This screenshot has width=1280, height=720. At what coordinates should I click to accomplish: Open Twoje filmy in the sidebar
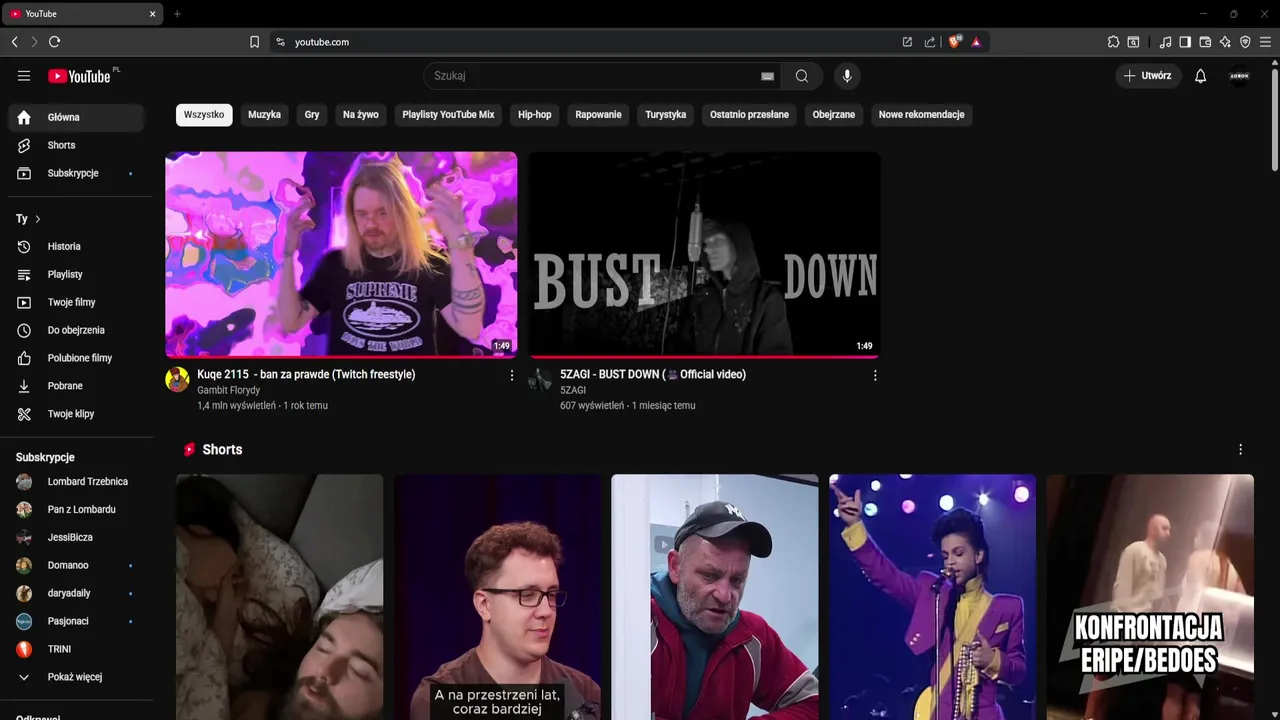[76, 302]
